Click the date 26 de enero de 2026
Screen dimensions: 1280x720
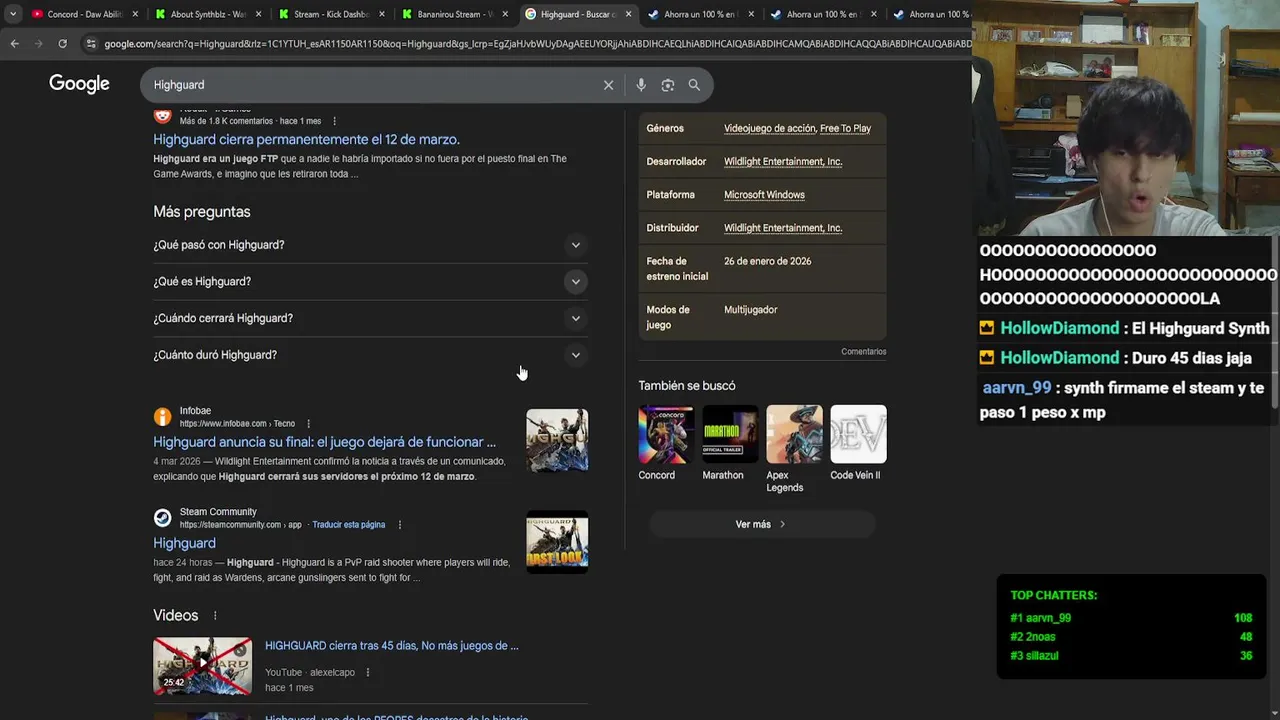tap(767, 261)
